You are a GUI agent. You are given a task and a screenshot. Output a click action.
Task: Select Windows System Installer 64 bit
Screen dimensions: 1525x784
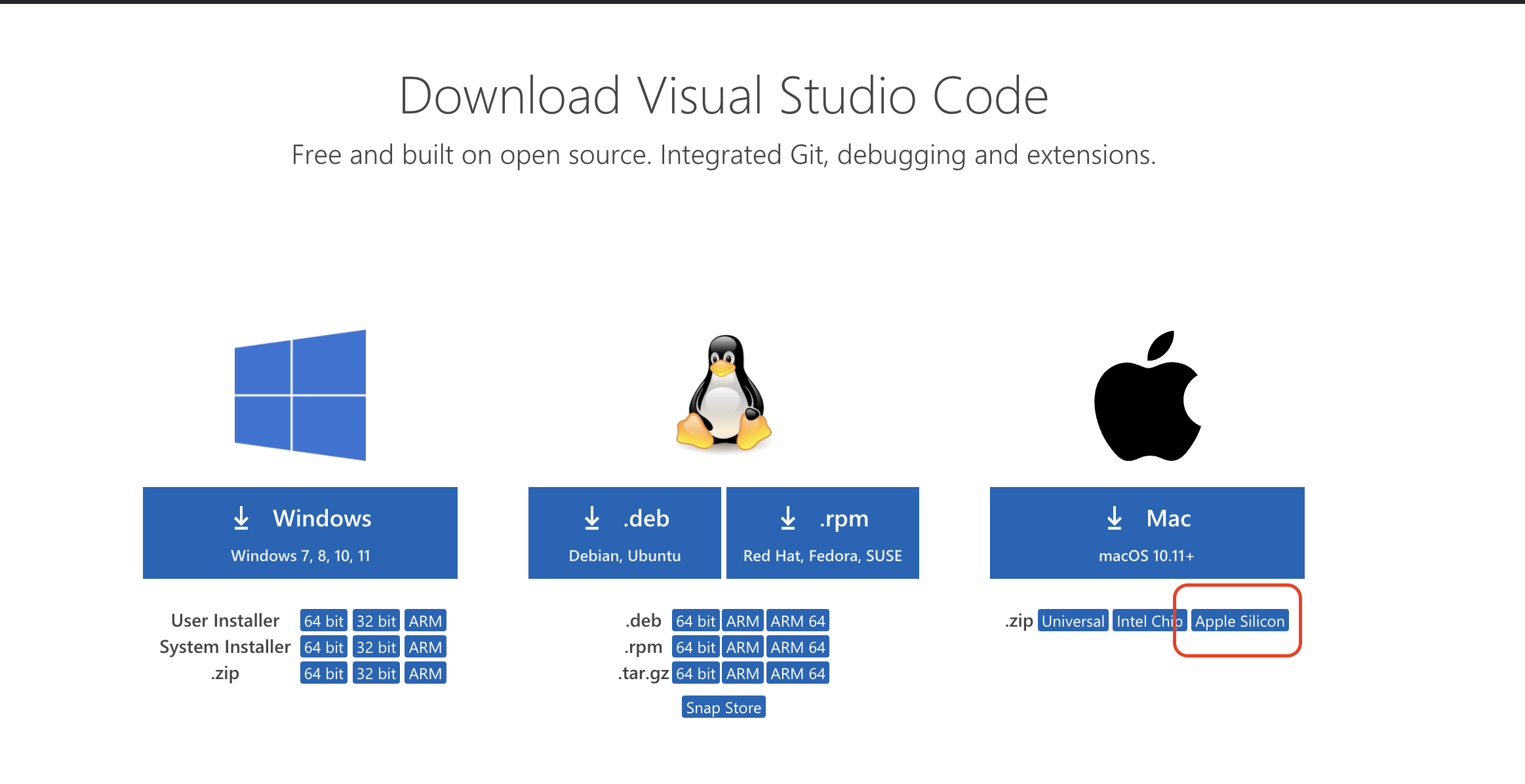[x=323, y=647]
